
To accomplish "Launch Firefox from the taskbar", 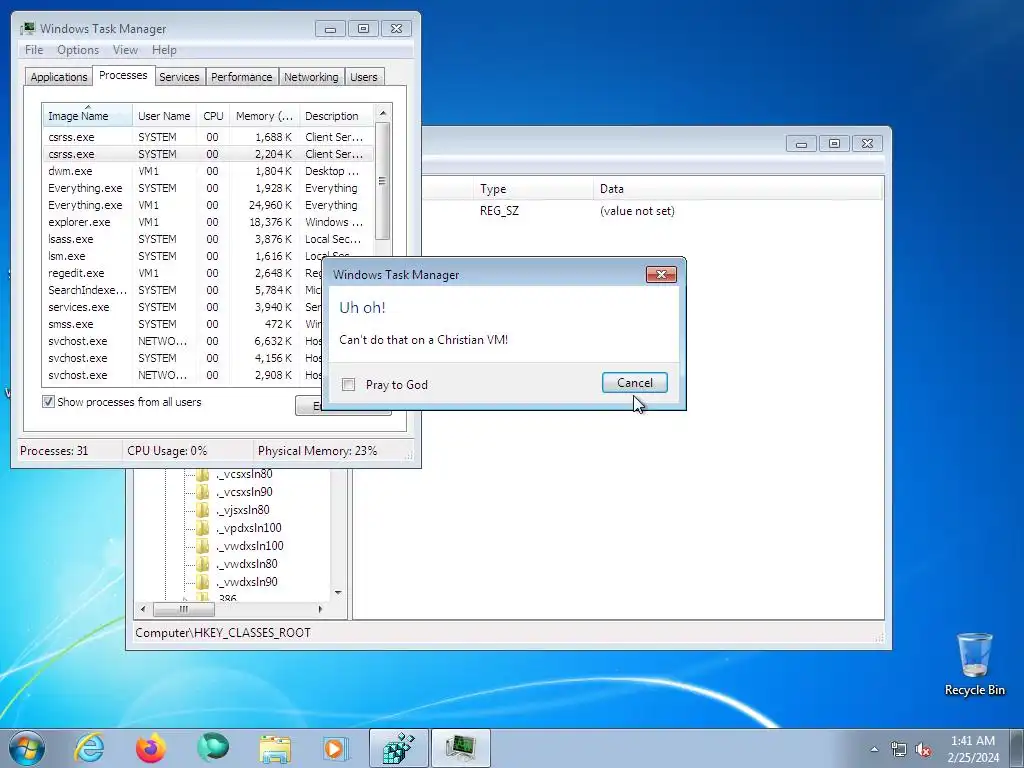I will click(x=151, y=748).
